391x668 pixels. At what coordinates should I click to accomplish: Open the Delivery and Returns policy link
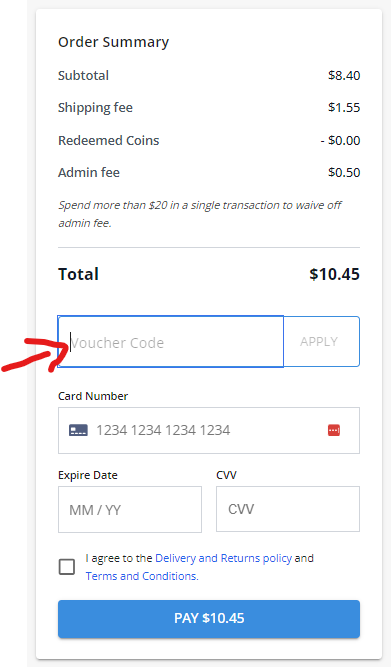(224, 558)
